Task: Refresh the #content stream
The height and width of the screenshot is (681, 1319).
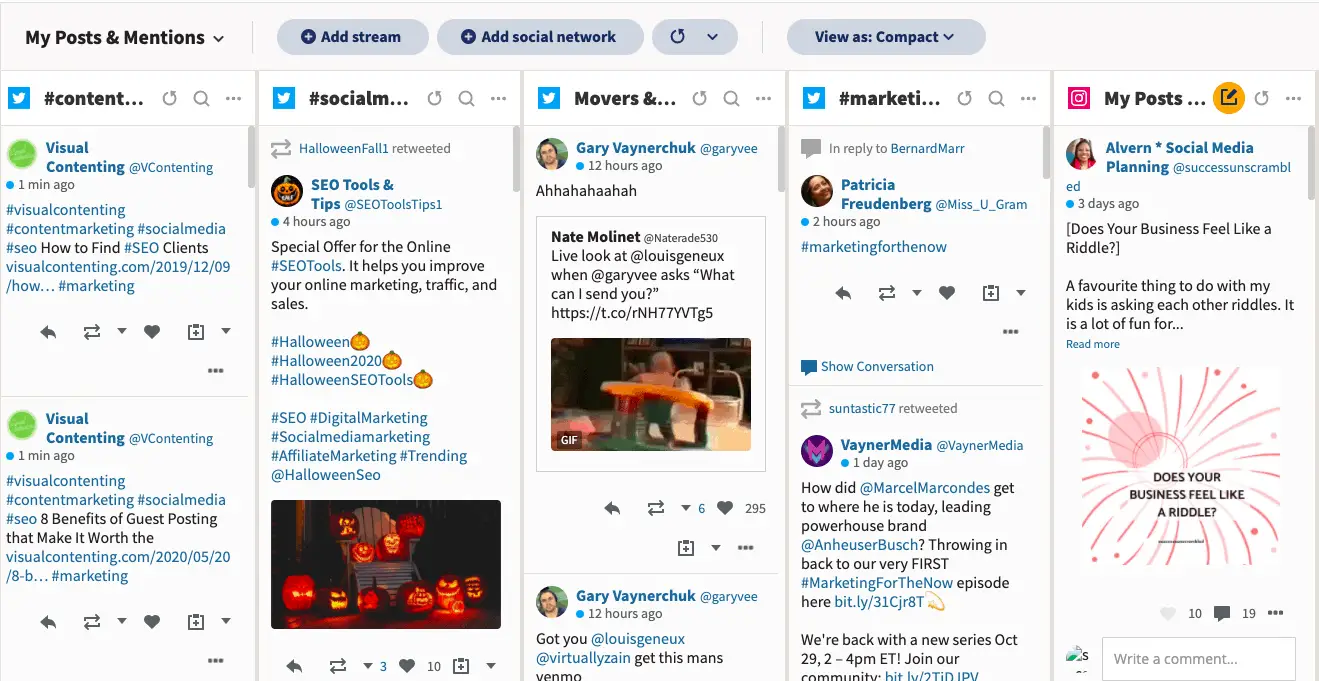Action: pos(170,98)
